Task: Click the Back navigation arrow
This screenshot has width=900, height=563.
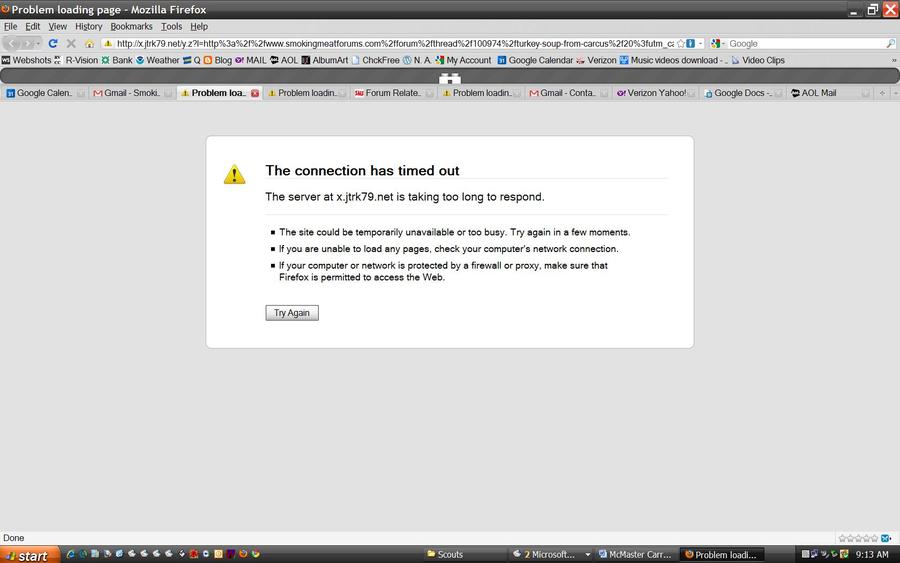Action: (14, 43)
